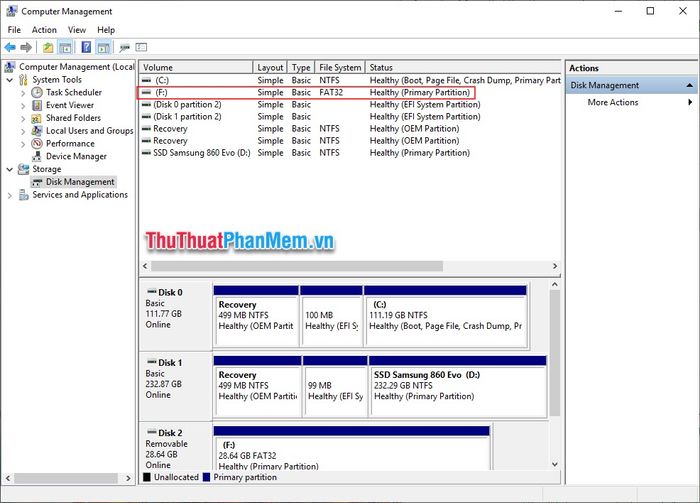Select the (Disk 1 partition 2) volume row
Image resolution: width=700 pixels, height=503 pixels.
350,116
